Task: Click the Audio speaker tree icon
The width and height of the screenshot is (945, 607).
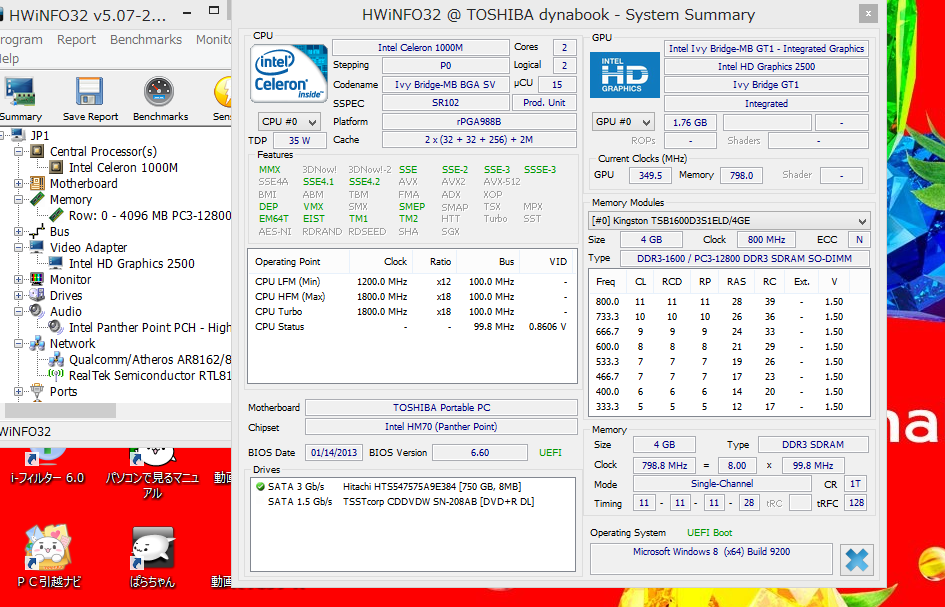Action: [37, 311]
